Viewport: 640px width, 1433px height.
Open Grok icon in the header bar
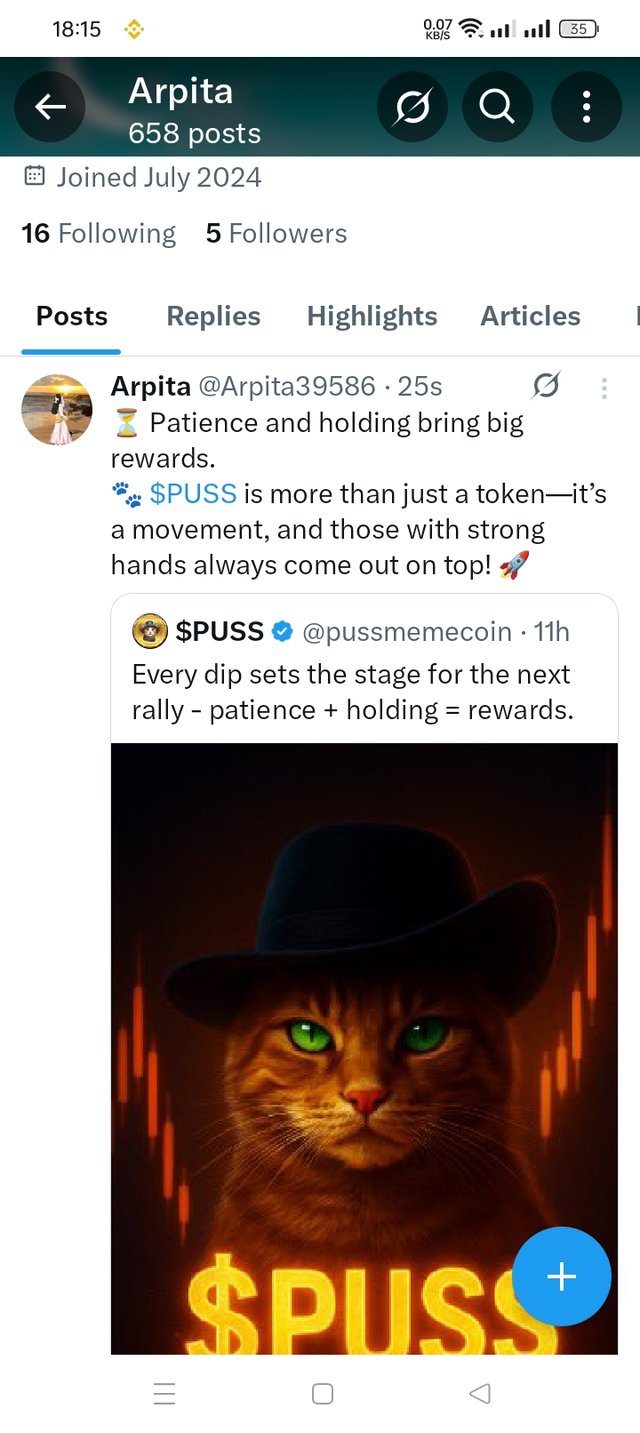click(x=412, y=106)
